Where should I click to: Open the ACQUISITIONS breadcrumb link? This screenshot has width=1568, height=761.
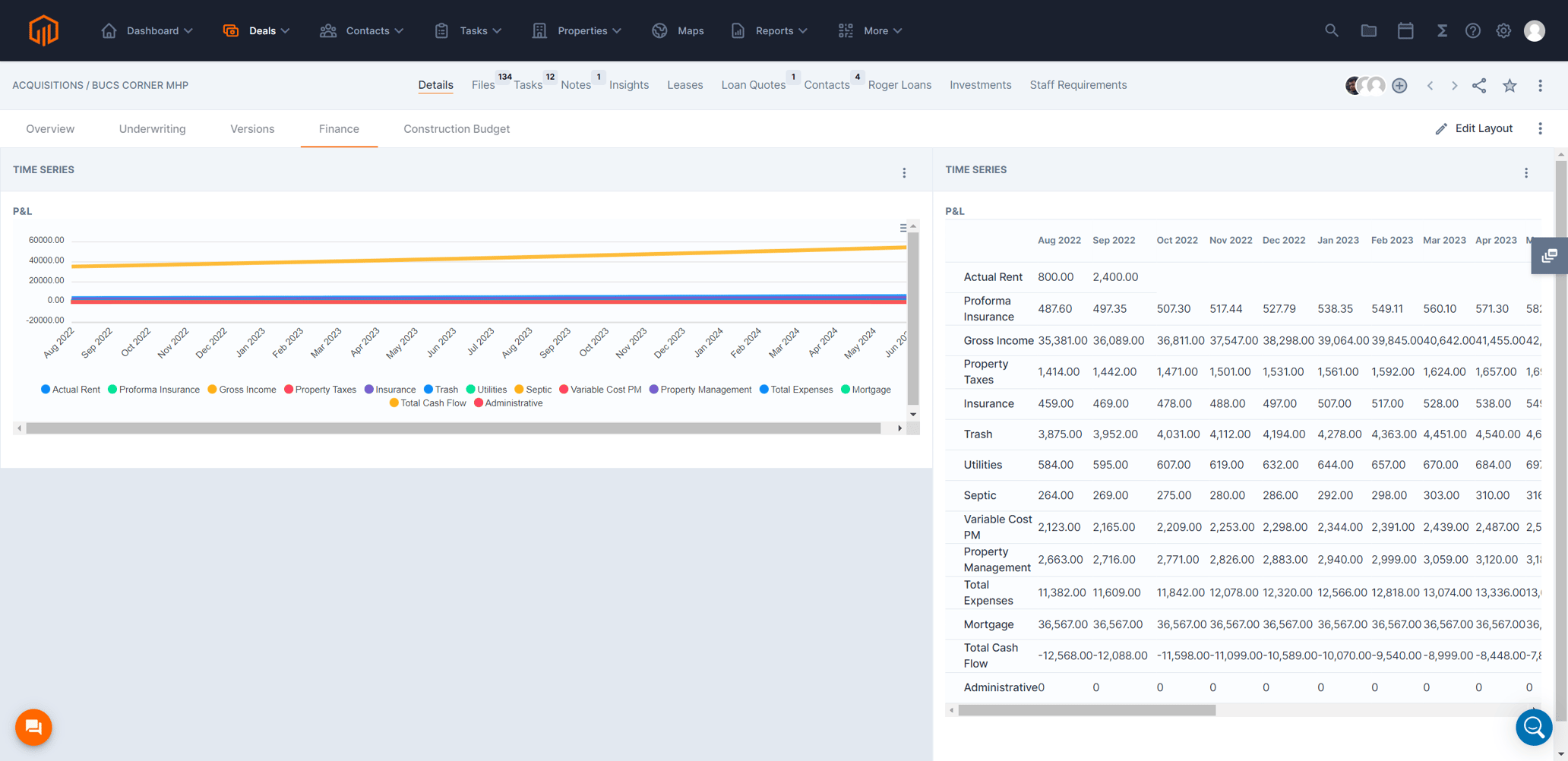tap(48, 85)
